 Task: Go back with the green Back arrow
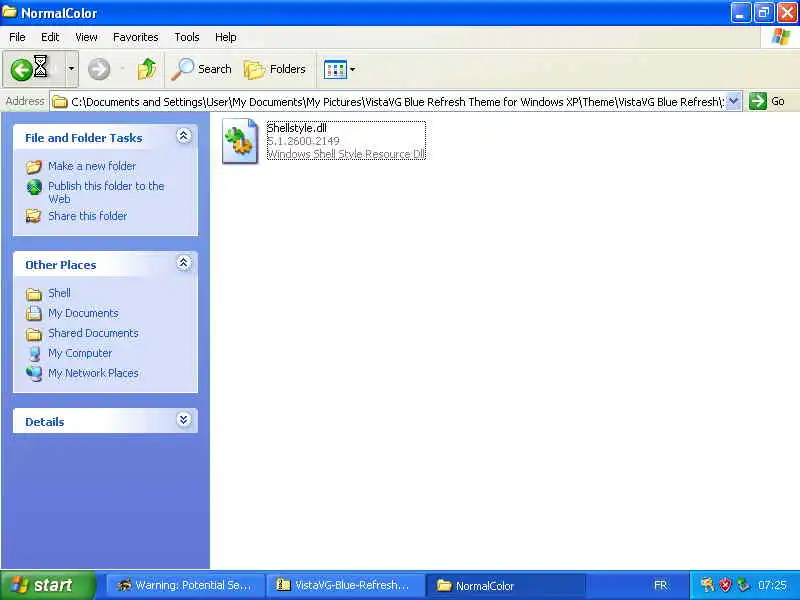(21, 69)
